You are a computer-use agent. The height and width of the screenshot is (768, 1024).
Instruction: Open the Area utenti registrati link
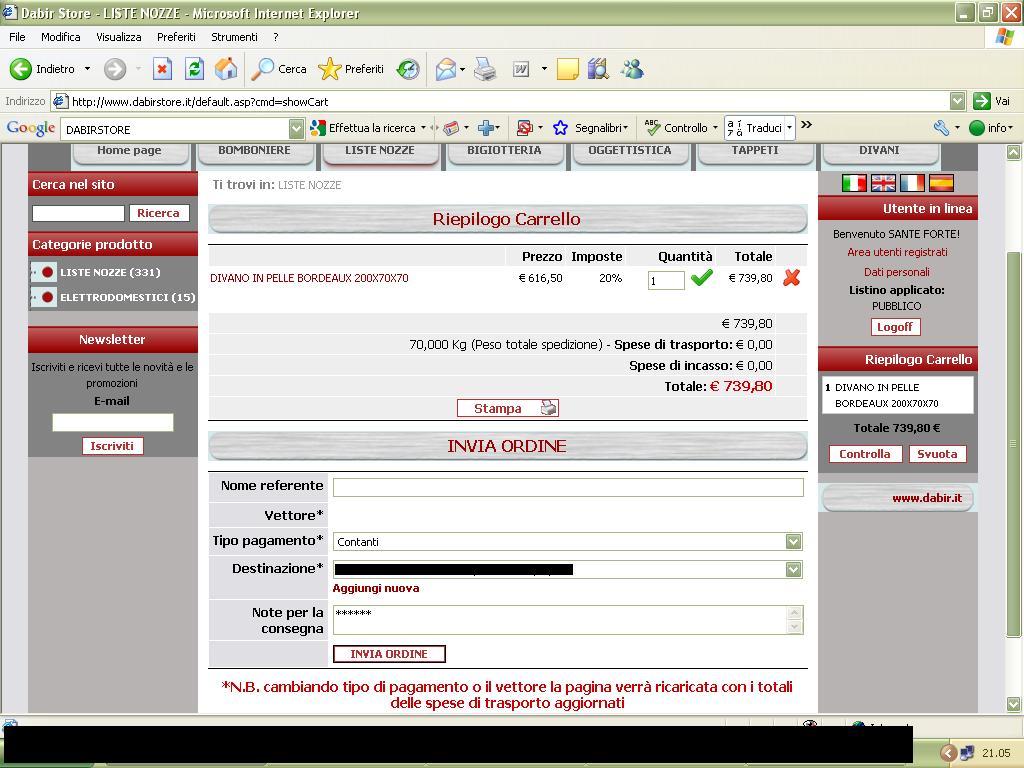(897, 252)
